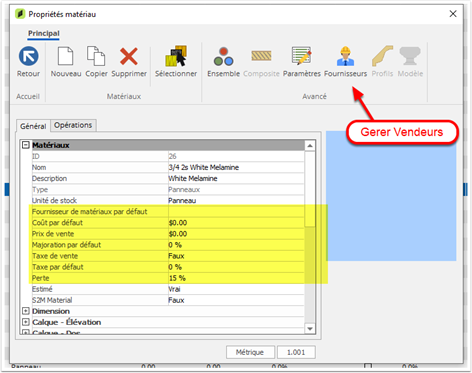
Task: Click the Matériaux section header text
Action: (x=51, y=145)
